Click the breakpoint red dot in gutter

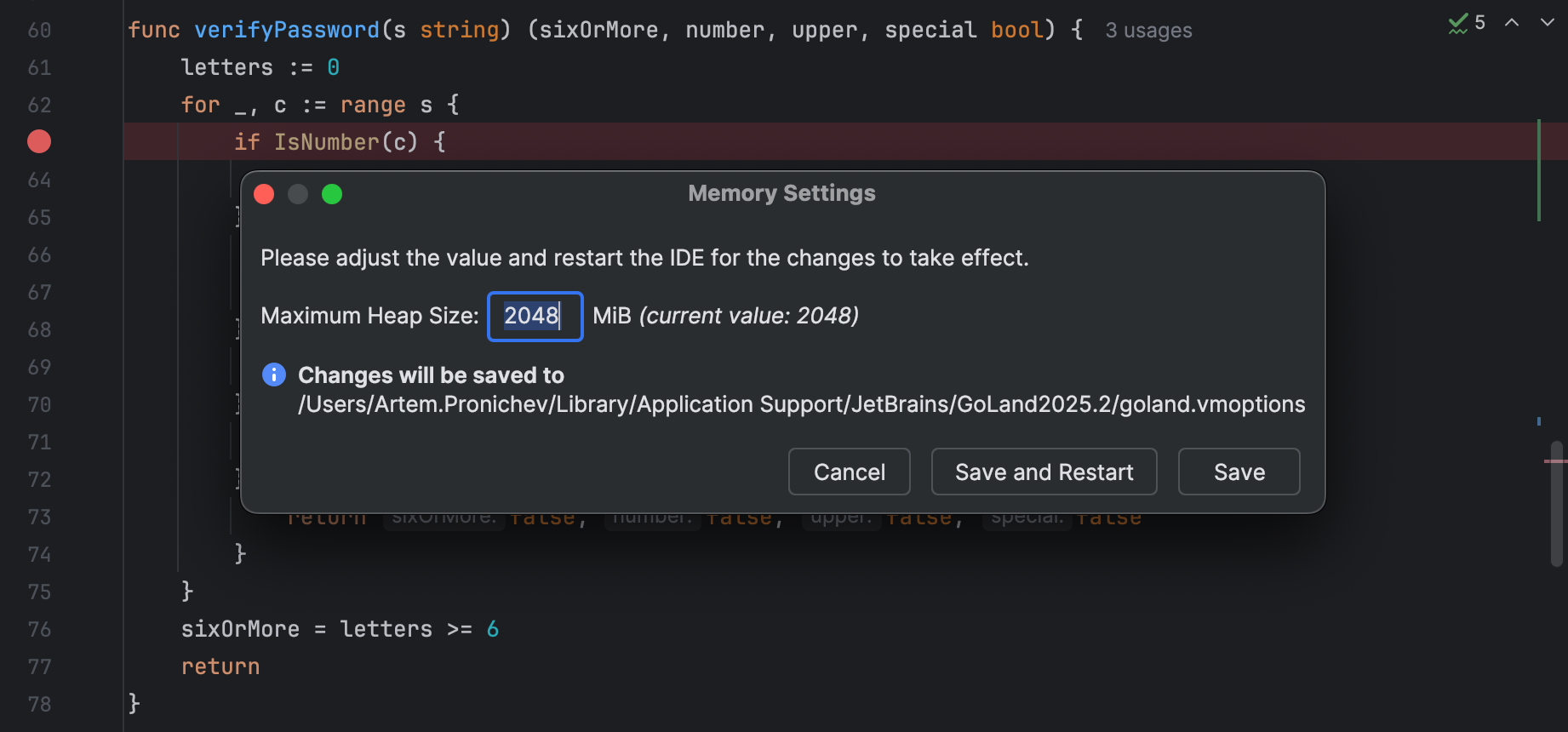click(x=39, y=141)
